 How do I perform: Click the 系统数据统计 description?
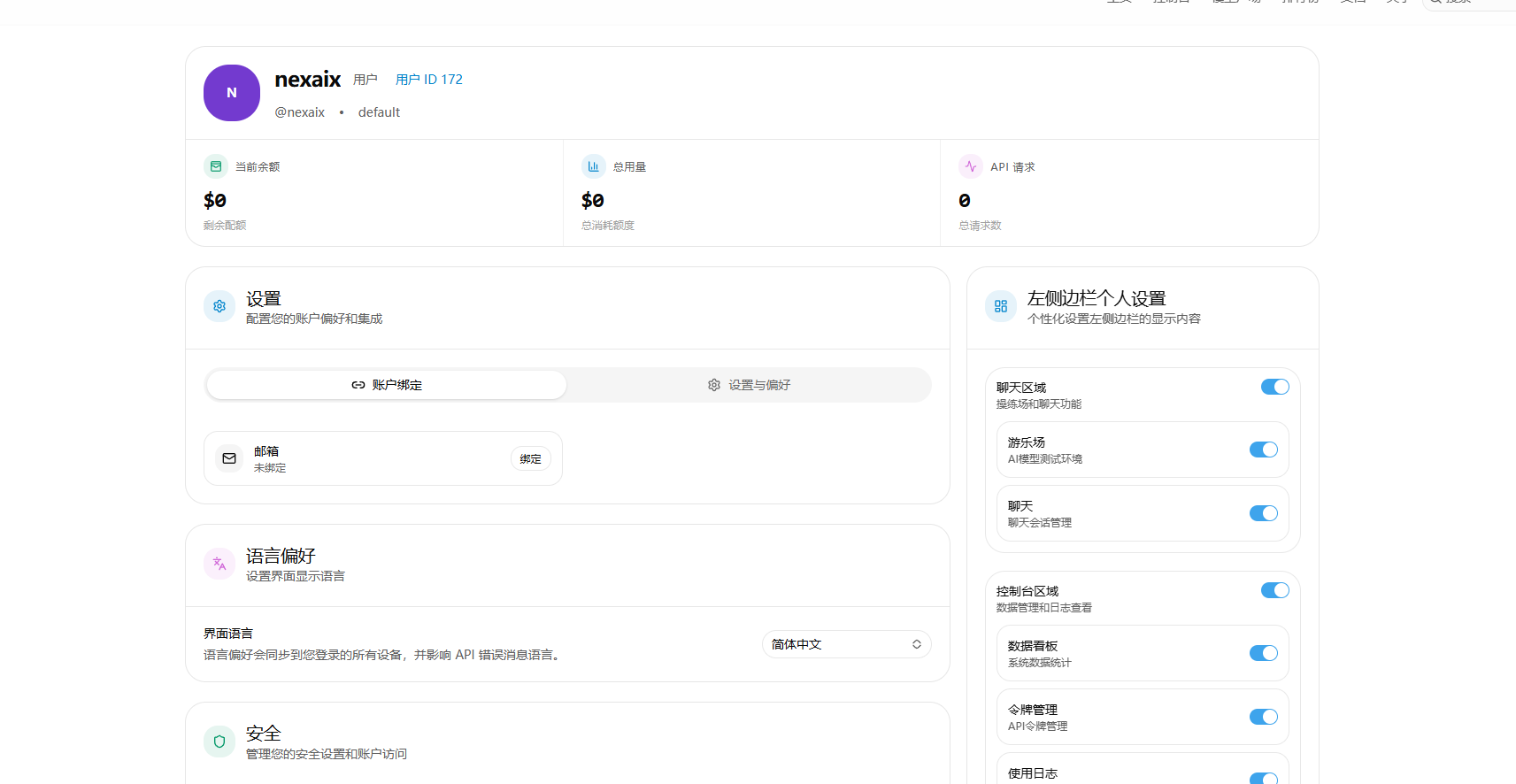coord(1040,663)
